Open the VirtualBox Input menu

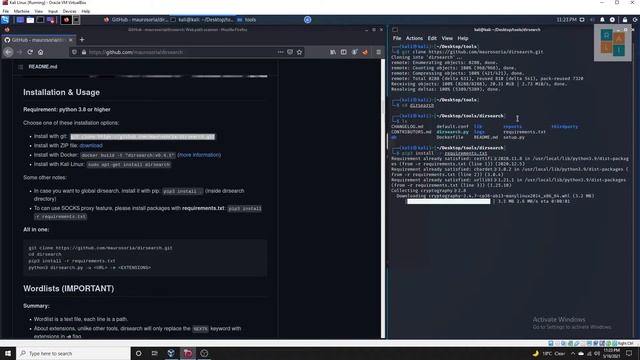click(53, 11)
